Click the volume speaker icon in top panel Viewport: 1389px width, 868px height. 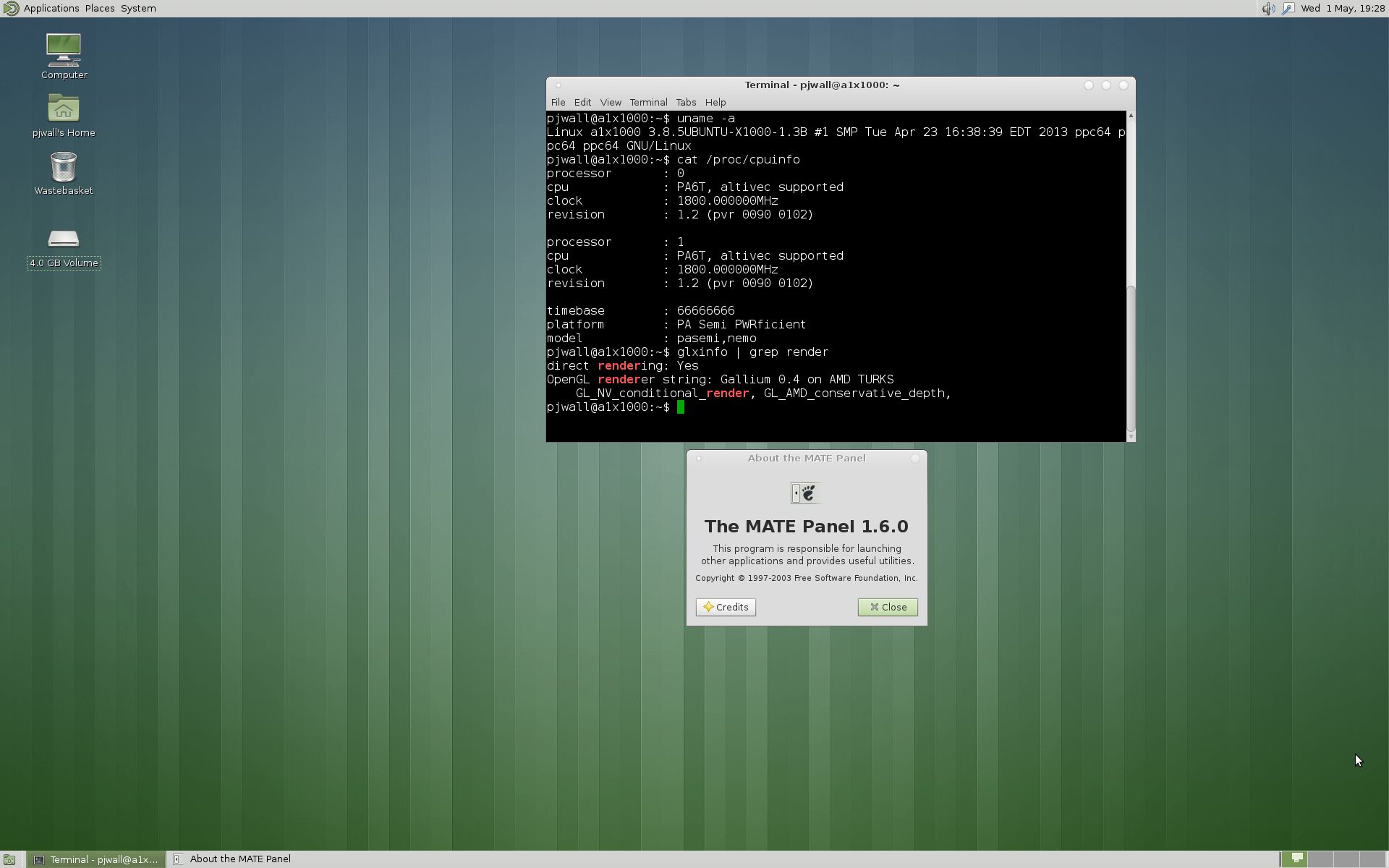point(1267,9)
